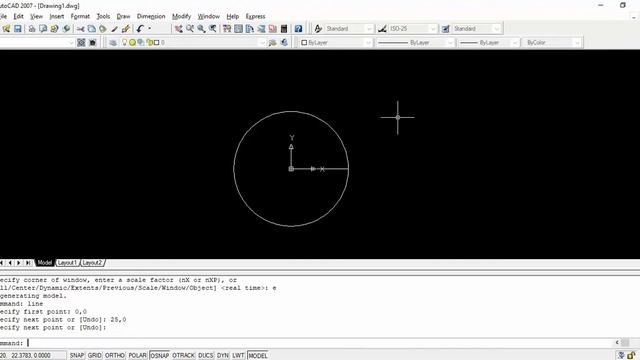The height and width of the screenshot is (360, 640).
Task: Toggle DYN dynamic input in status bar
Action: [223, 356]
